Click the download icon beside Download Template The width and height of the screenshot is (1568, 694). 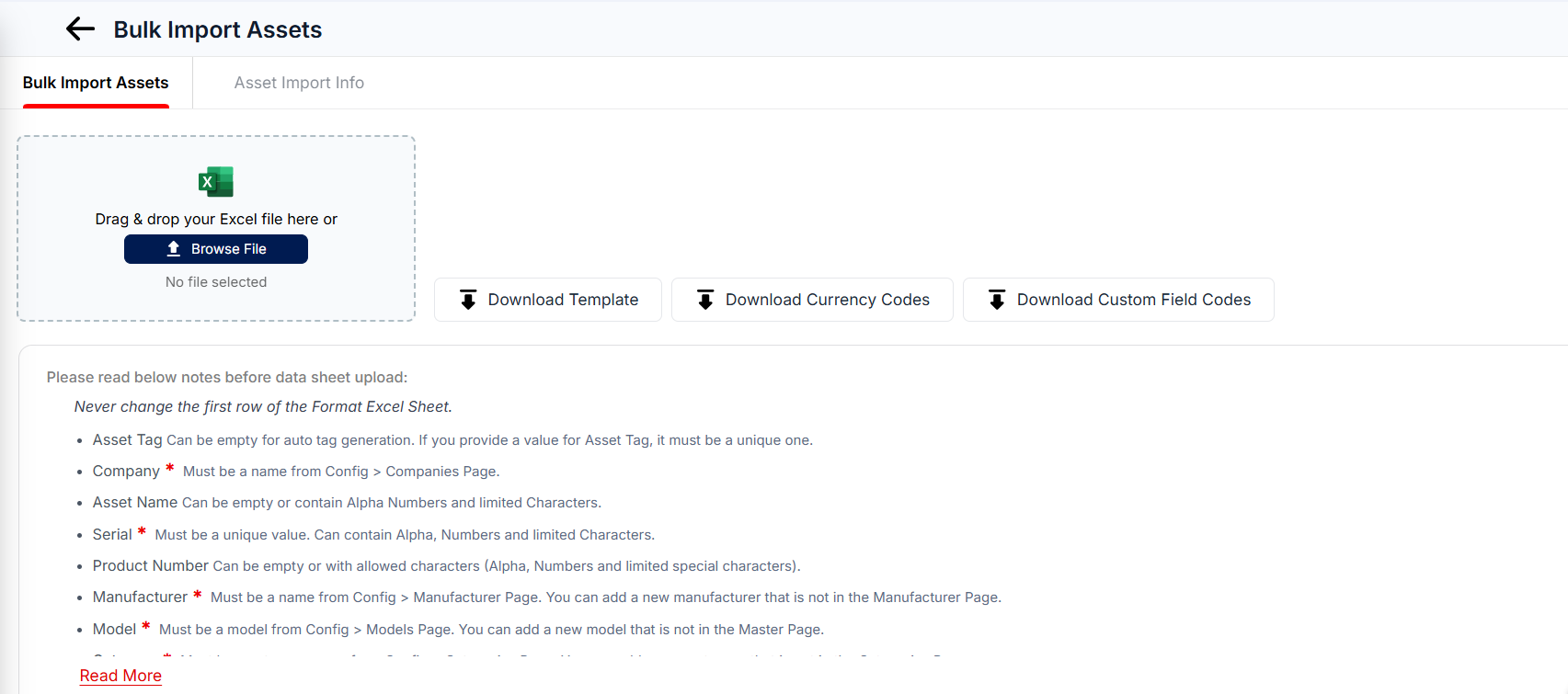[x=468, y=300]
